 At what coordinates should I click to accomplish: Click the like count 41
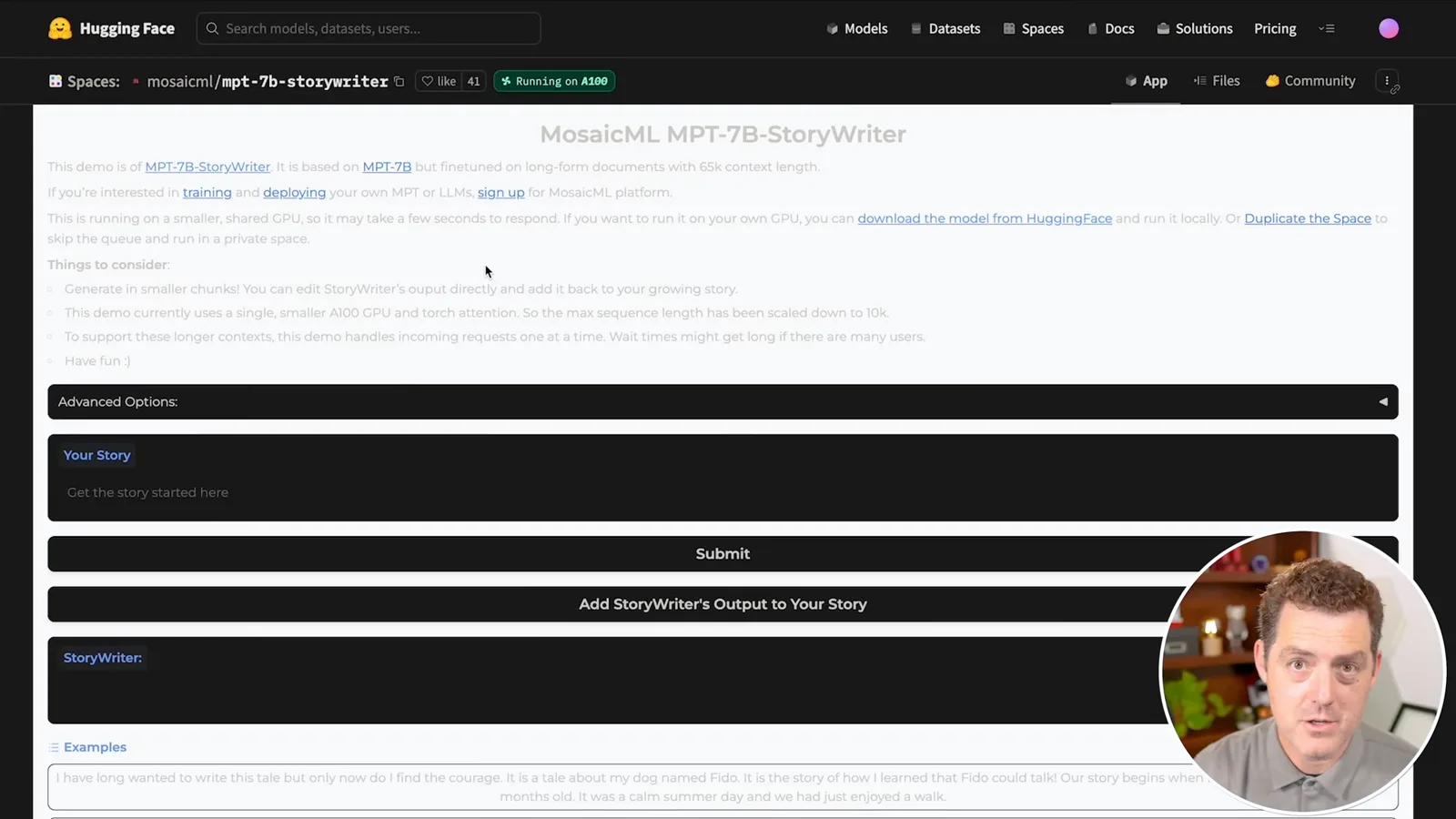(473, 81)
